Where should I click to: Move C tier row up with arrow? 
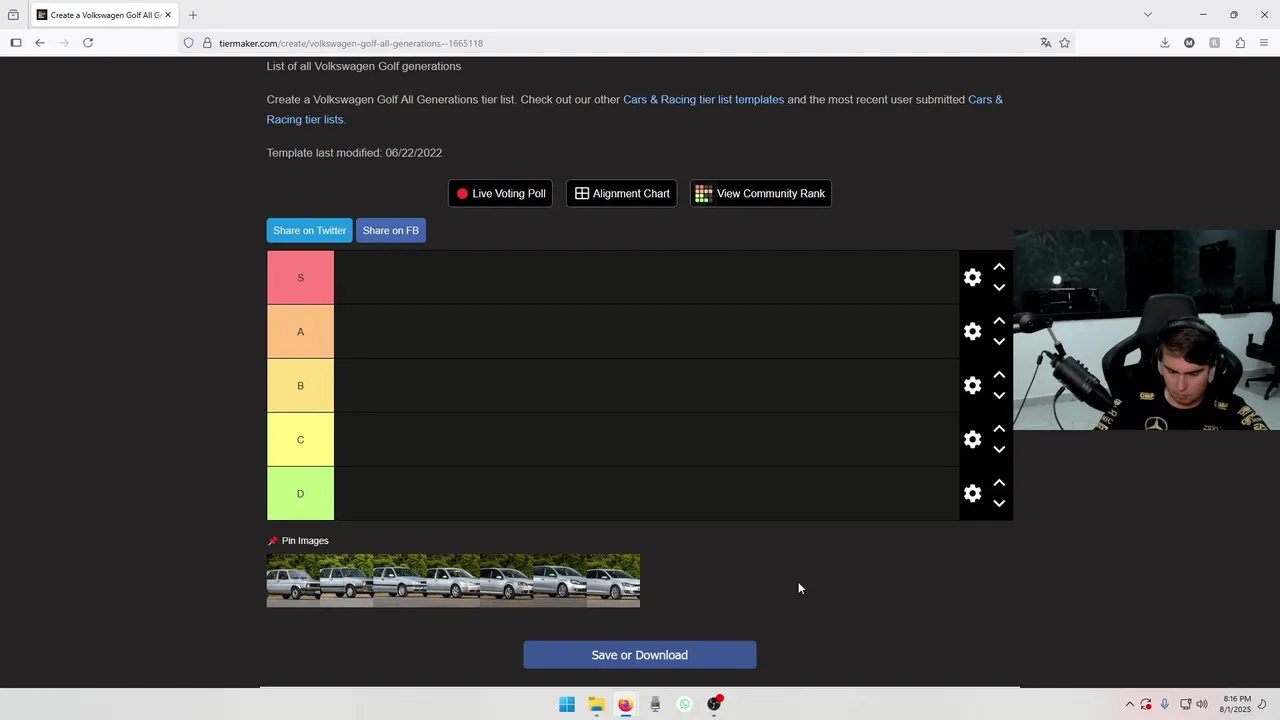[999, 429]
